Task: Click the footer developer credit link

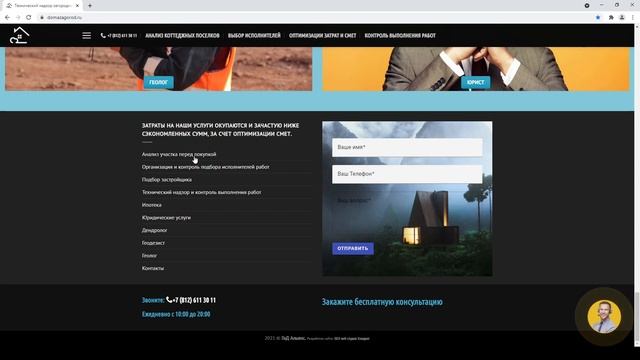Action: coord(352,338)
